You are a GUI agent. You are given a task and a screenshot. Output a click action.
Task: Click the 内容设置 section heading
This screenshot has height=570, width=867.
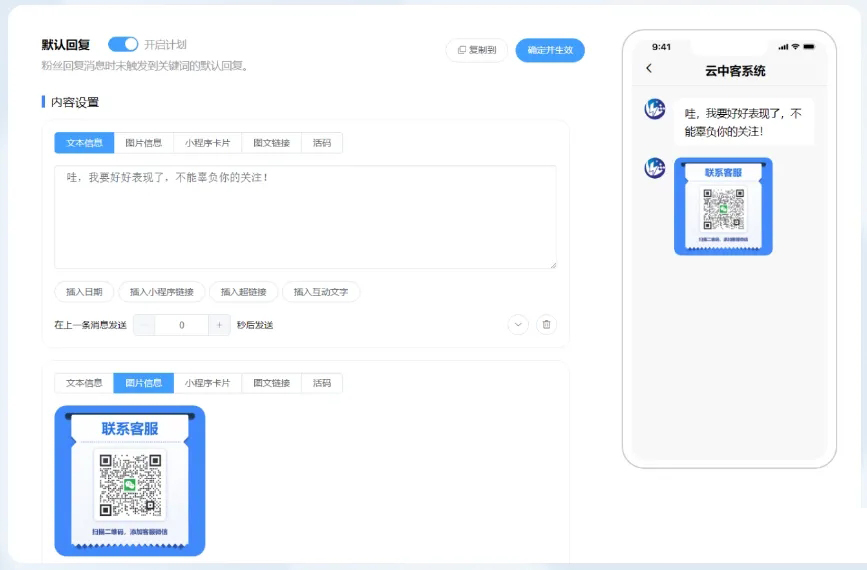point(75,102)
